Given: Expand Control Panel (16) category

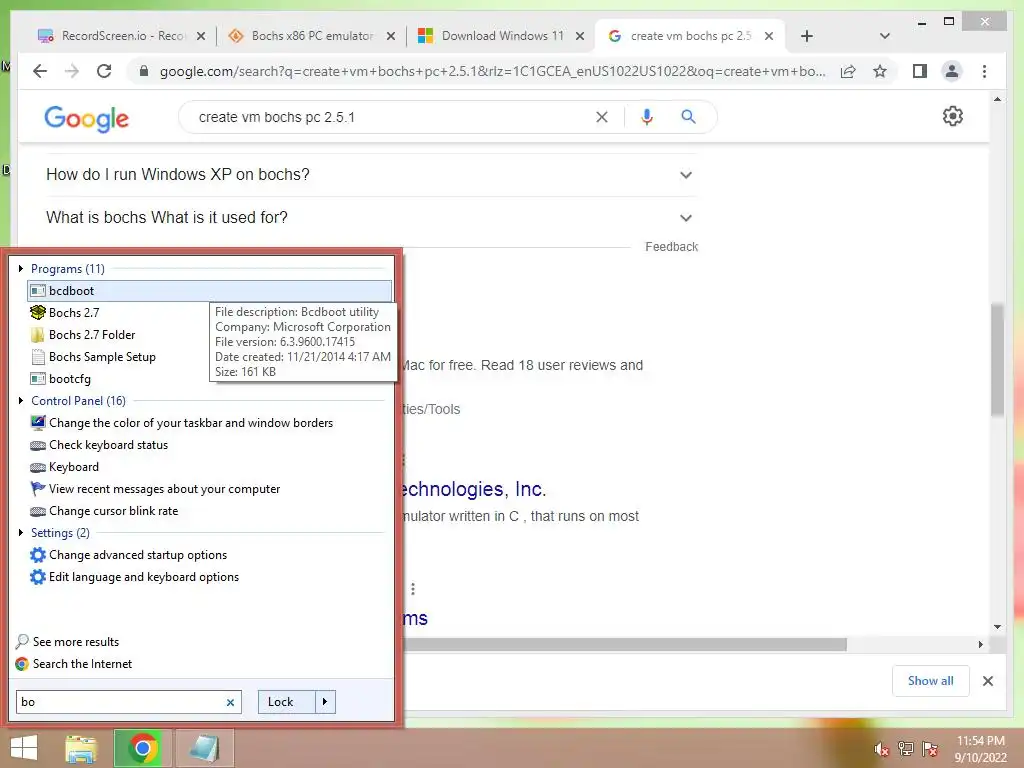Looking at the screenshot, I should pyautogui.click(x=21, y=400).
